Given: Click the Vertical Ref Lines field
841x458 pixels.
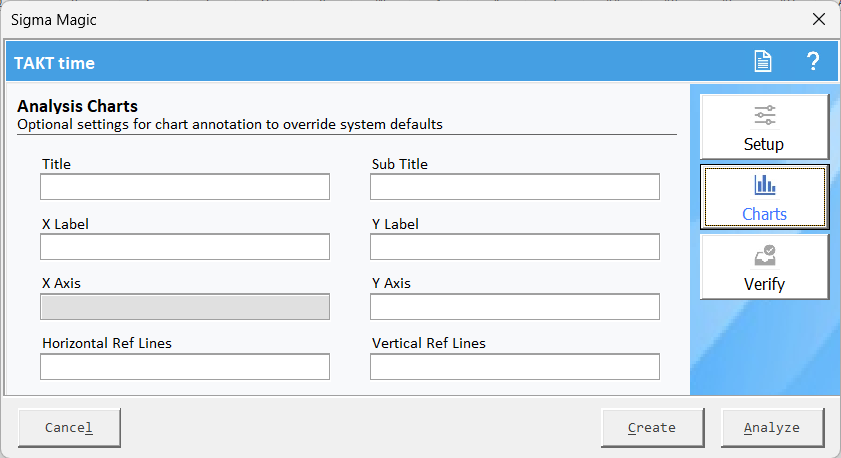Looking at the screenshot, I should click(x=515, y=367).
